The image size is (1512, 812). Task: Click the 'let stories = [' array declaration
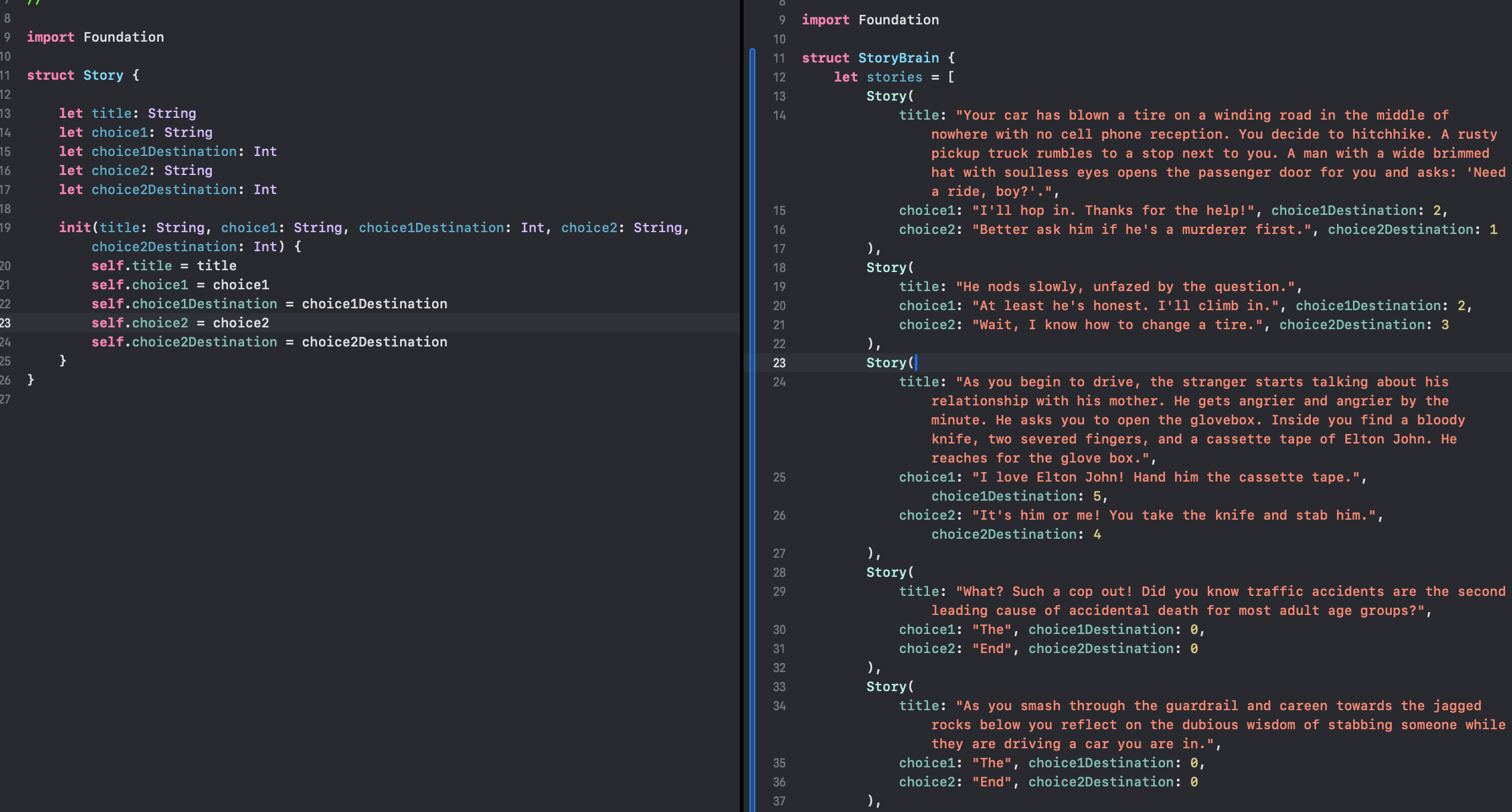click(x=894, y=77)
